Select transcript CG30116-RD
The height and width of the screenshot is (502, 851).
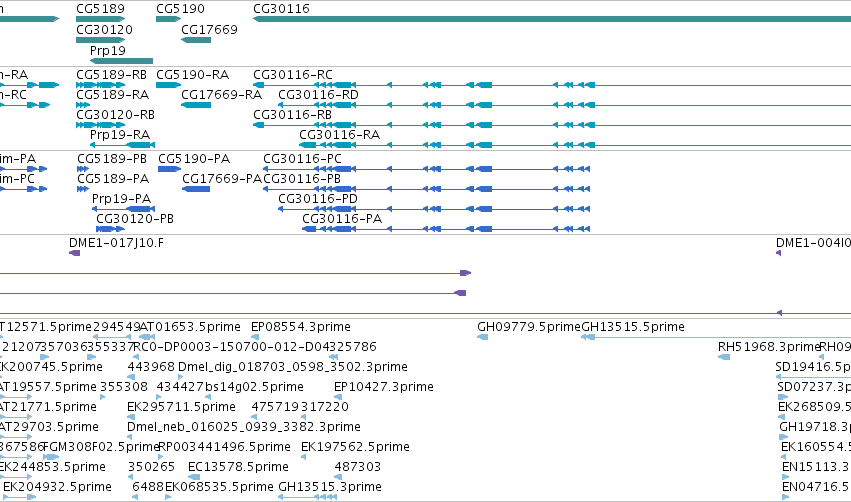564,105
